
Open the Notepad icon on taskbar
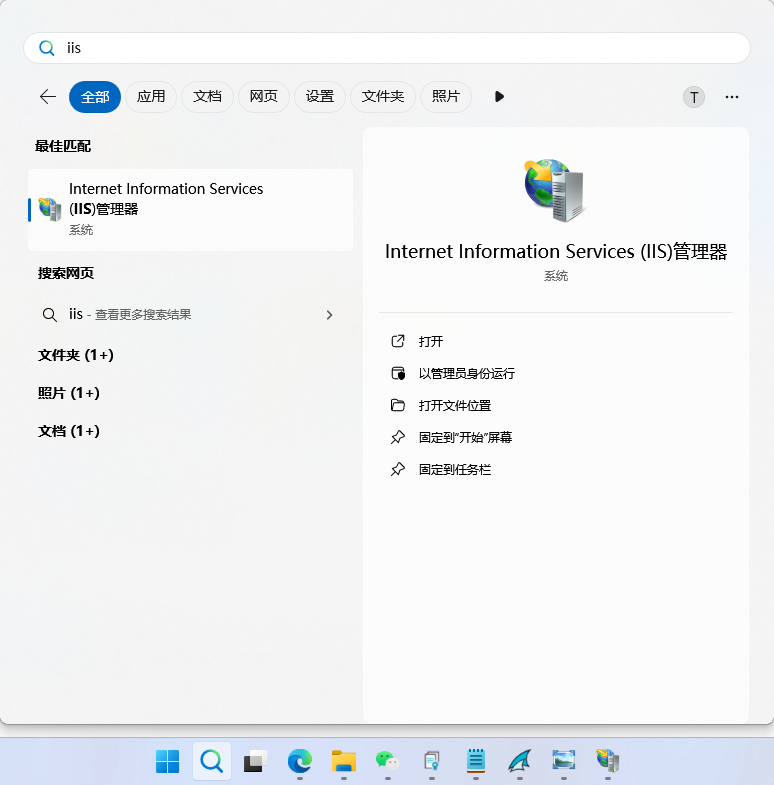coord(476,761)
